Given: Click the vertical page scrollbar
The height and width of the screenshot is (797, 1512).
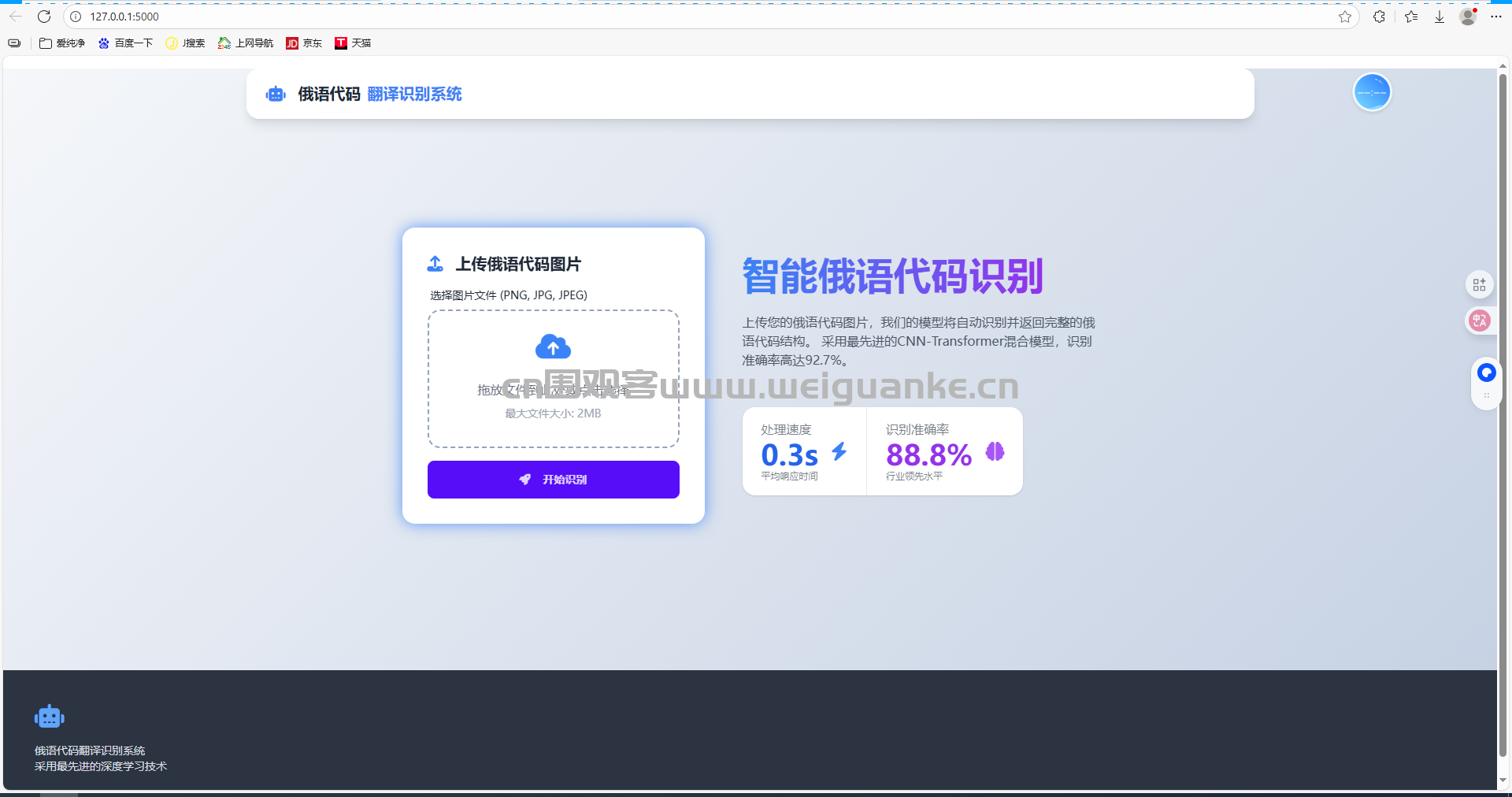Looking at the screenshot, I should pos(1503,394).
